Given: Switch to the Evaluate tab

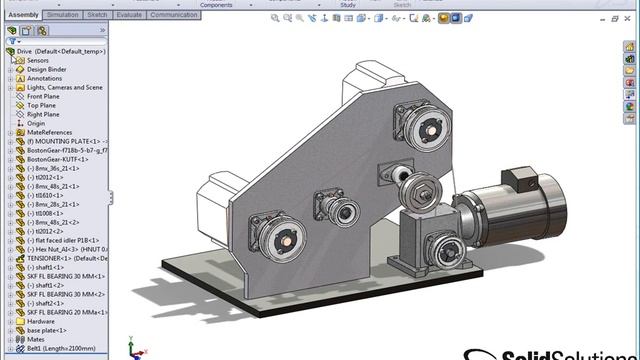Looking at the screenshot, I should pos(129,15).
